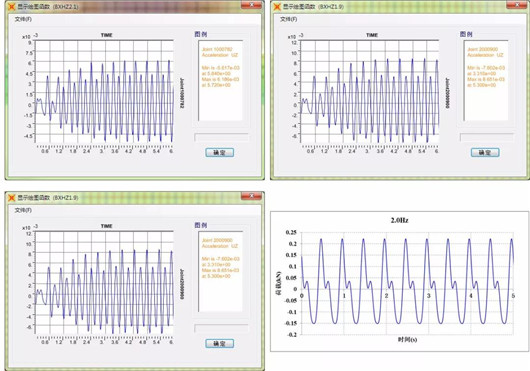Click the 2.0Hz chart title
Viewport: 530px width, 371px height.
400,220
